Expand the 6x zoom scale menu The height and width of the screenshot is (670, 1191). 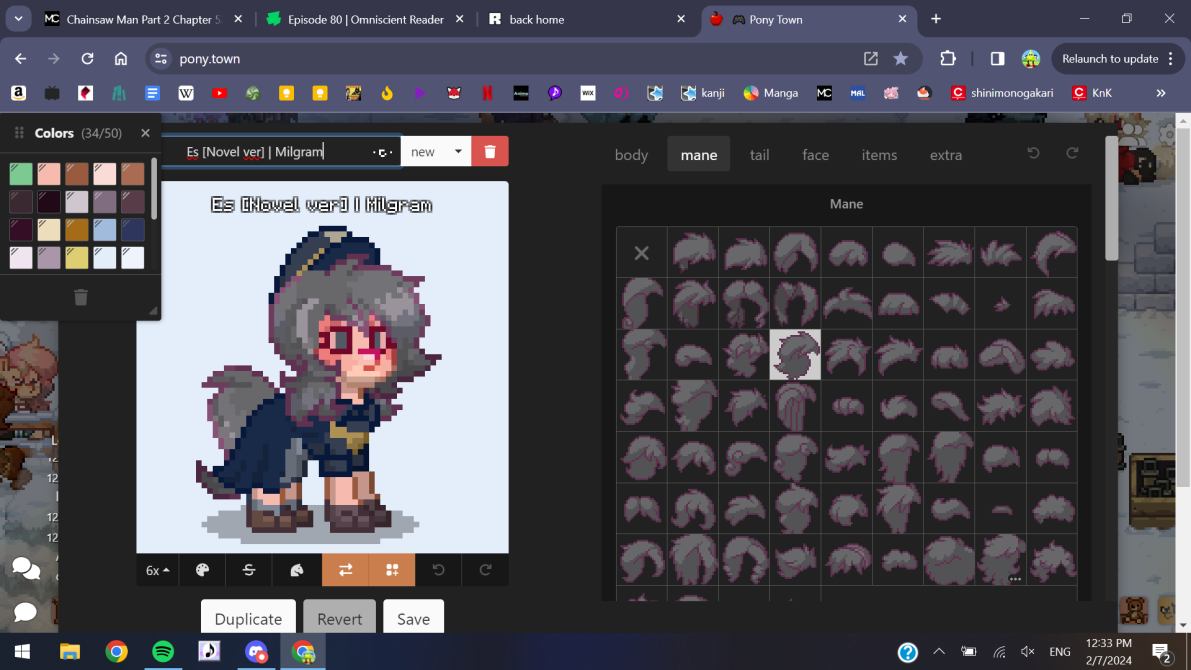(x=158, y=570)
